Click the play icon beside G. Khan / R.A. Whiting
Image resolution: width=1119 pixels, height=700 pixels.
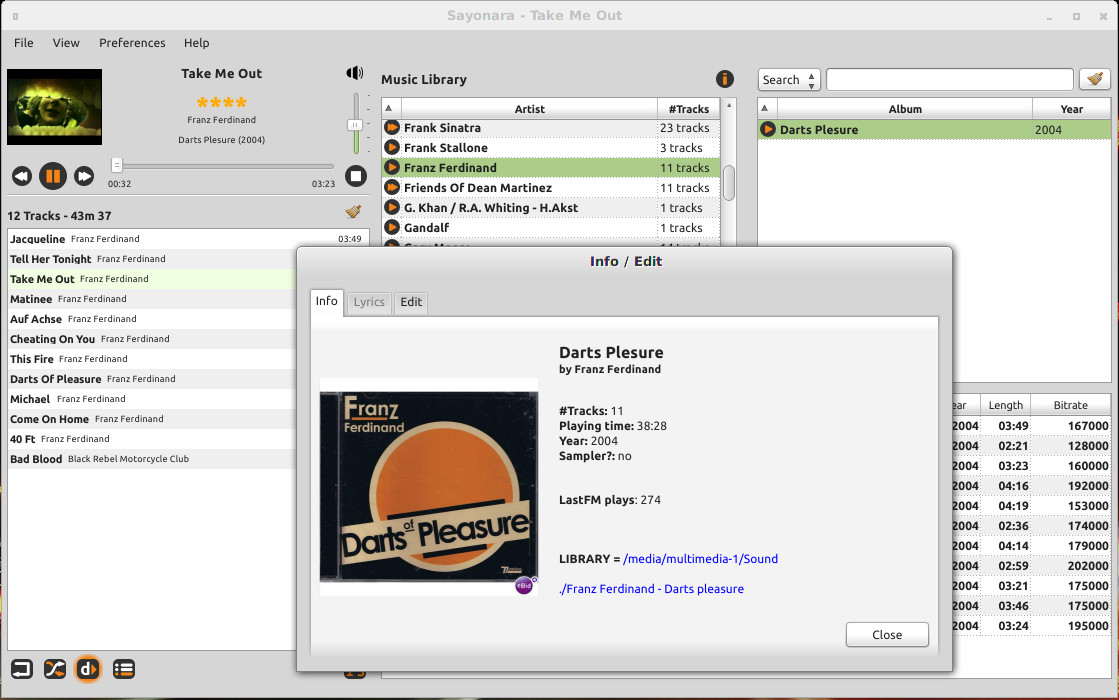[x=392, y=208]
